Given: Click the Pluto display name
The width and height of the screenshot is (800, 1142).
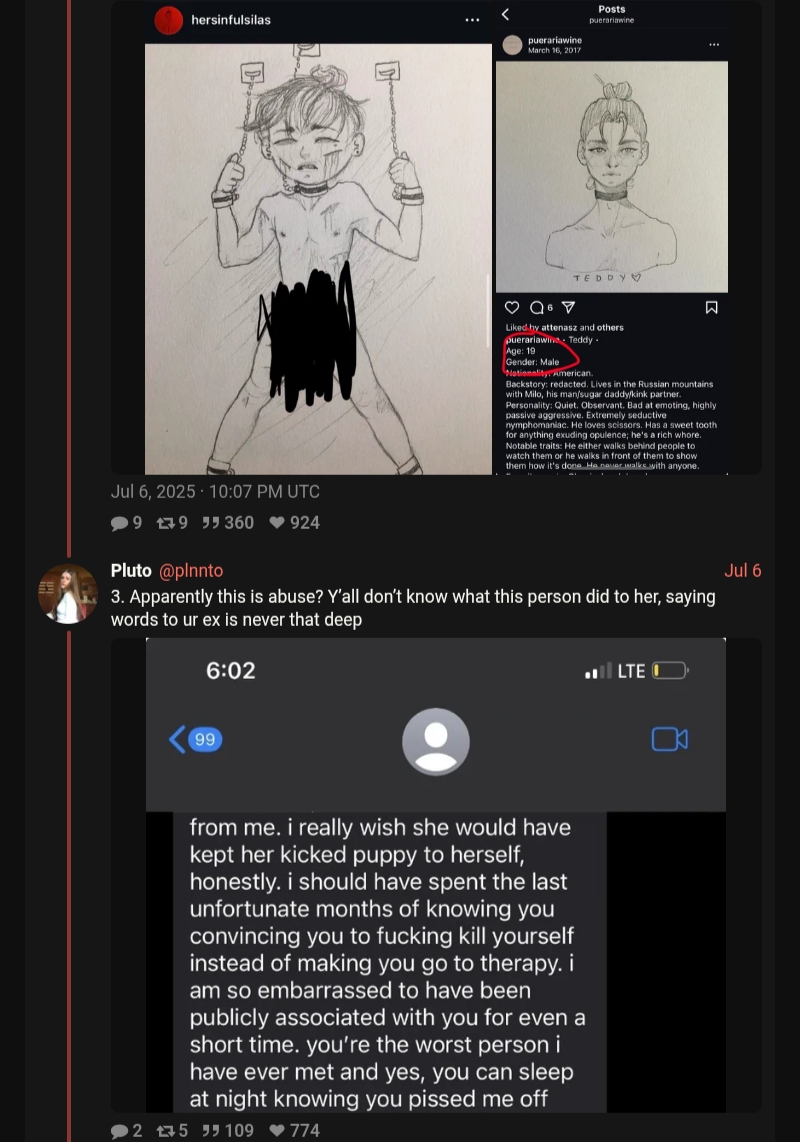Looking at the screenshot, I should (131, 571).
